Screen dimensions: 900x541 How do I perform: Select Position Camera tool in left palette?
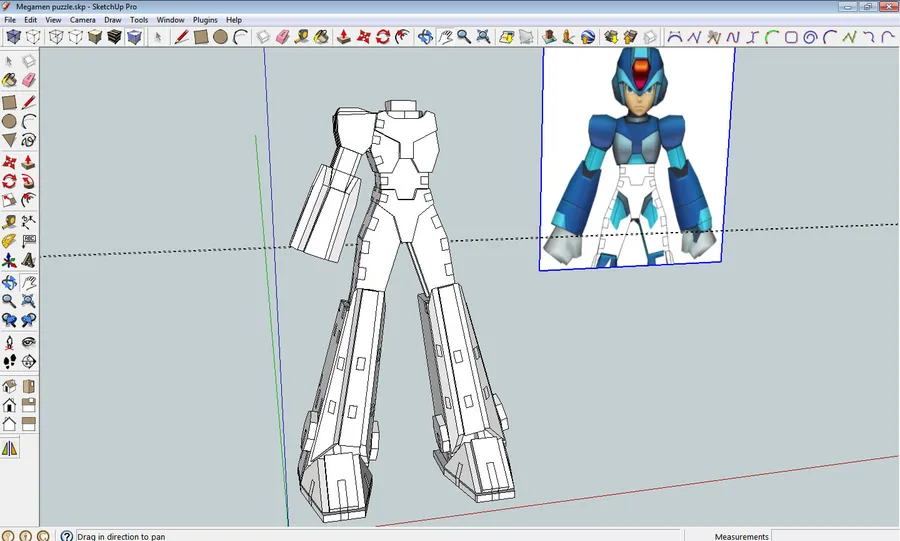[x=9, y=342]
